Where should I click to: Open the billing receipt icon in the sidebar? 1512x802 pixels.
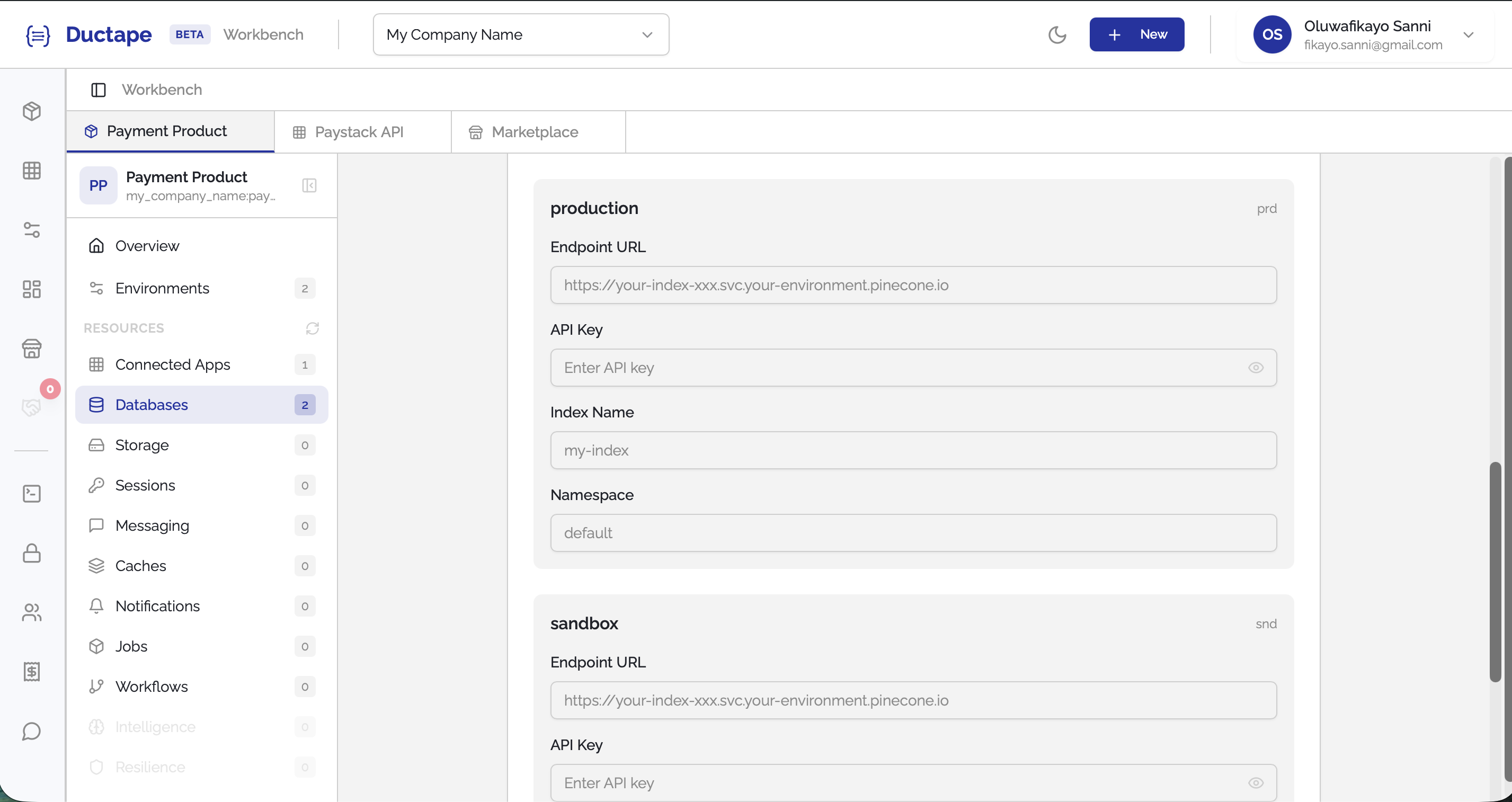click(x=32, y=672)
